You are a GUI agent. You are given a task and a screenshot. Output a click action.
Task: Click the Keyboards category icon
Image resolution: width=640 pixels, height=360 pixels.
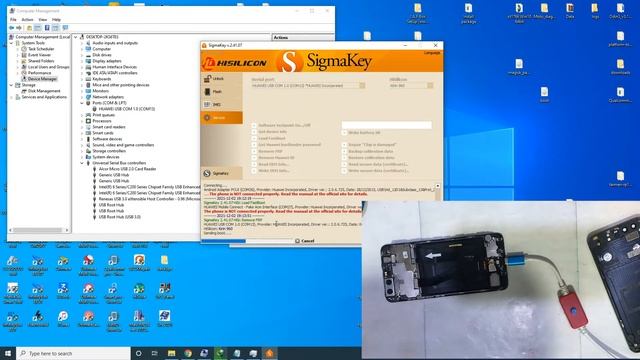coord(88,79)
